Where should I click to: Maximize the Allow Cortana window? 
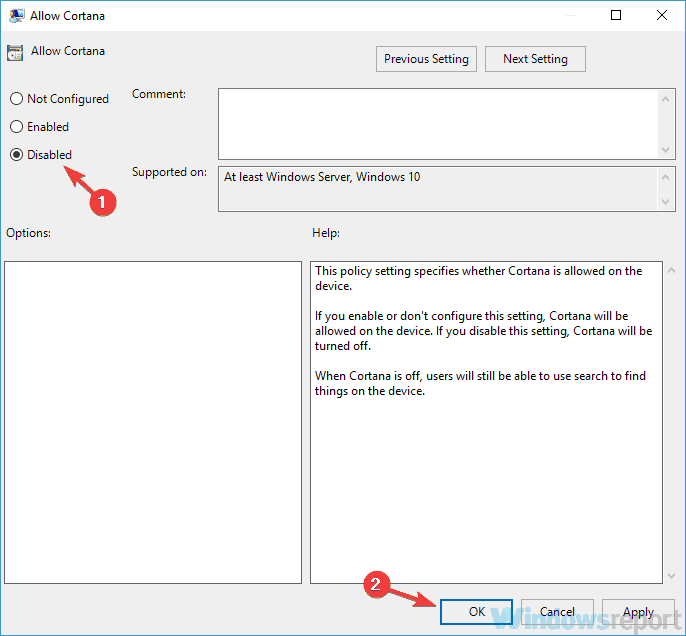[616, 15]
